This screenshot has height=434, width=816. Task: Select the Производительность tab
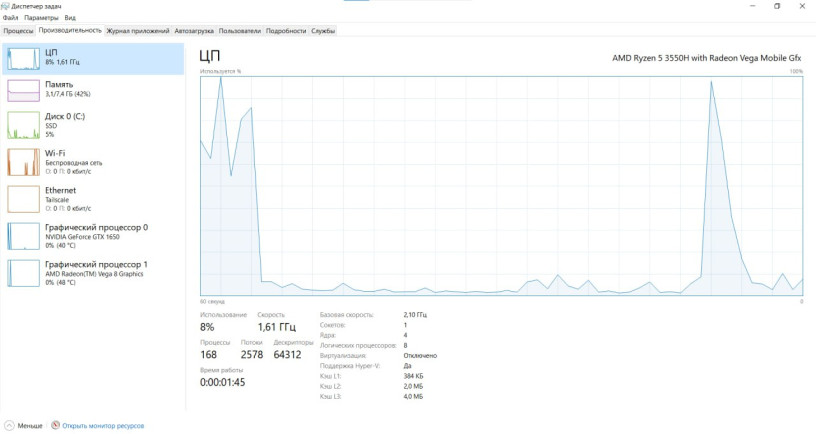click(x=70, y=30)
